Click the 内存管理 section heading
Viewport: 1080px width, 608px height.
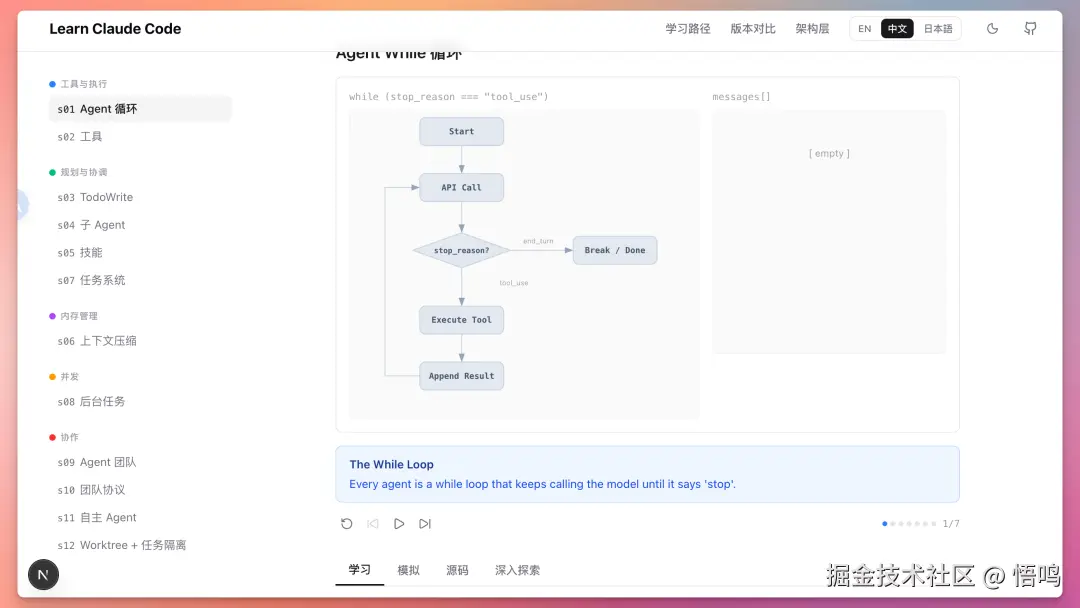point(79,316)
